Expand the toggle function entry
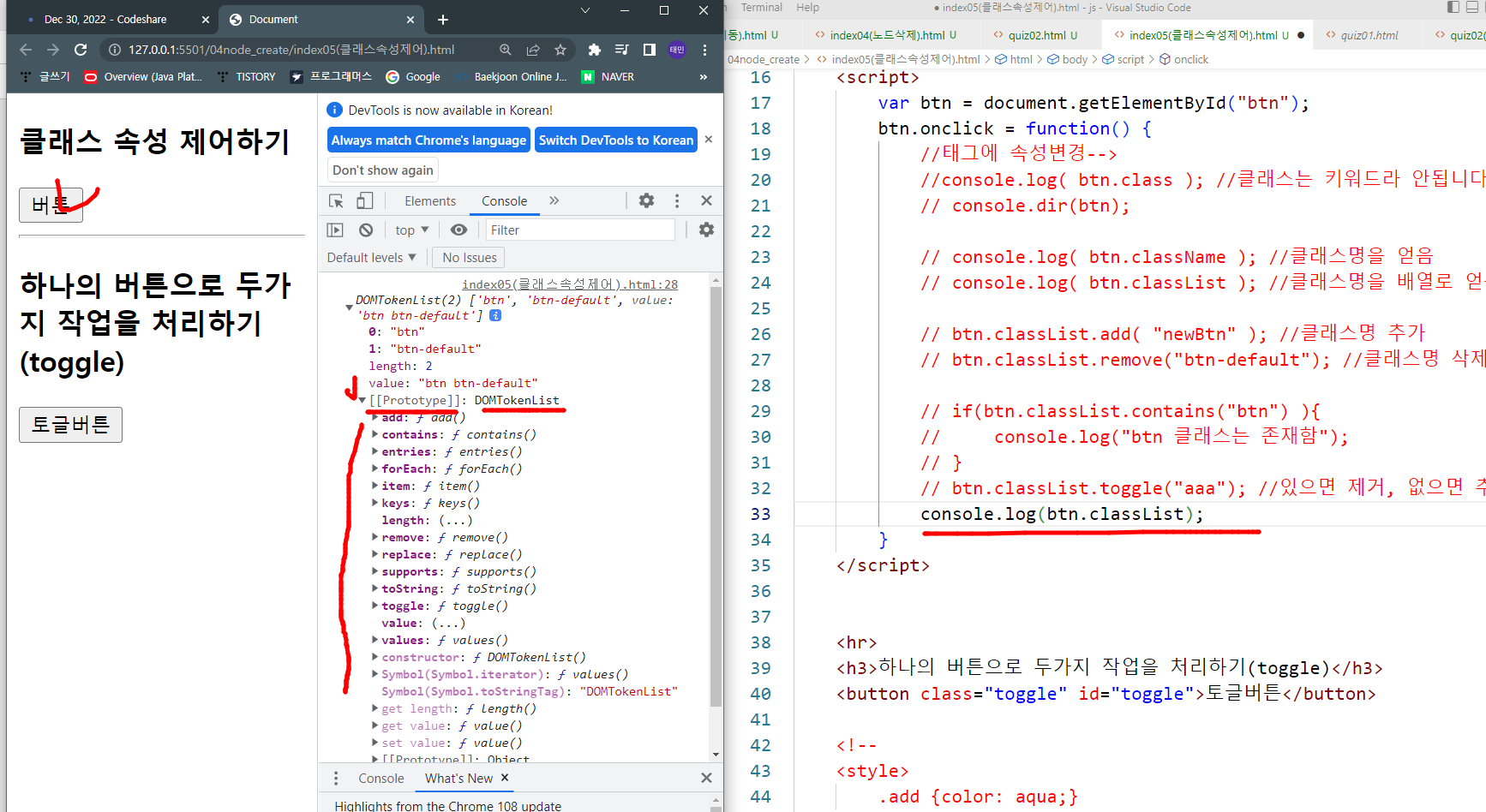1486x812 pixels. [x=374, y=606]
